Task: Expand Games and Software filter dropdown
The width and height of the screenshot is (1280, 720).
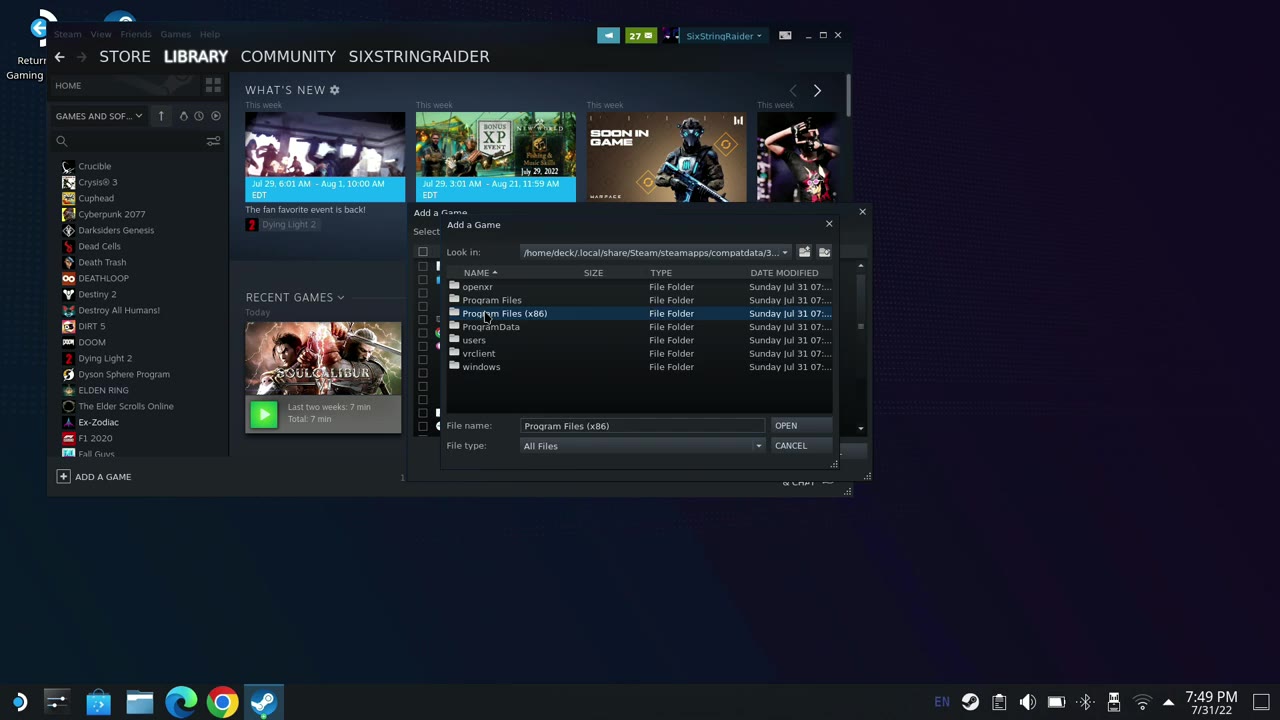Action: tap(99, 116)
